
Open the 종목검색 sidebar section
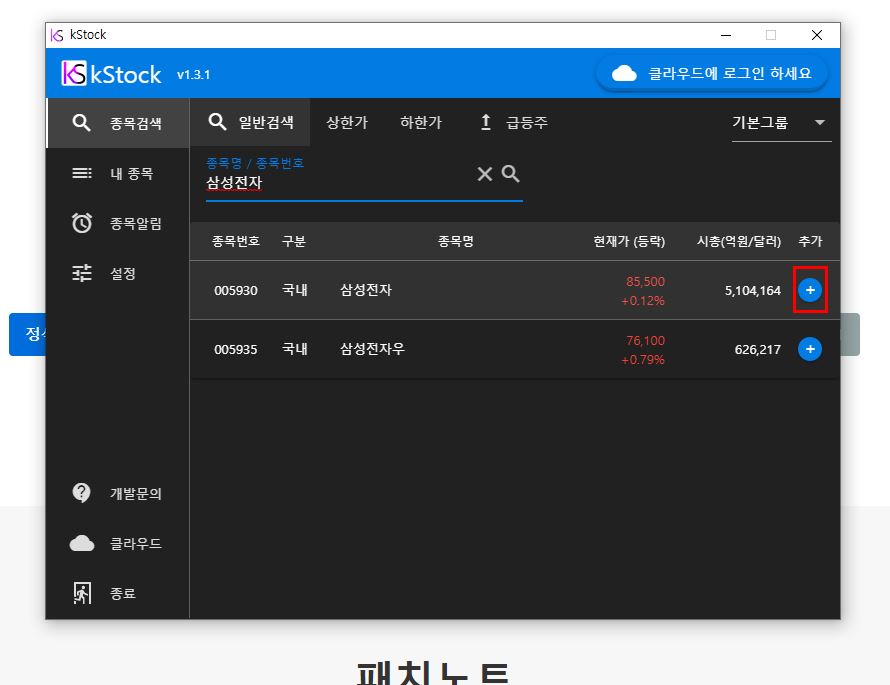tap(117, 123)
